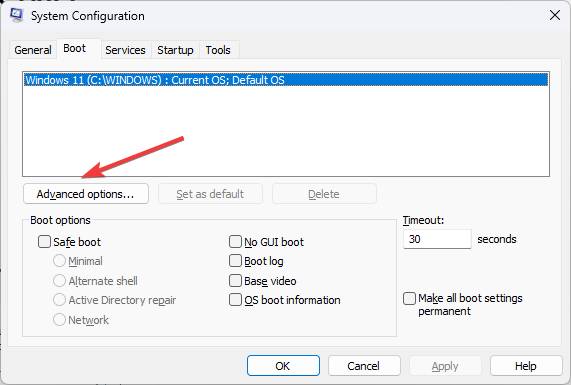The image size is (571, 385).
Task: Check Make all boot settings permanent
Action: [409, 298]
